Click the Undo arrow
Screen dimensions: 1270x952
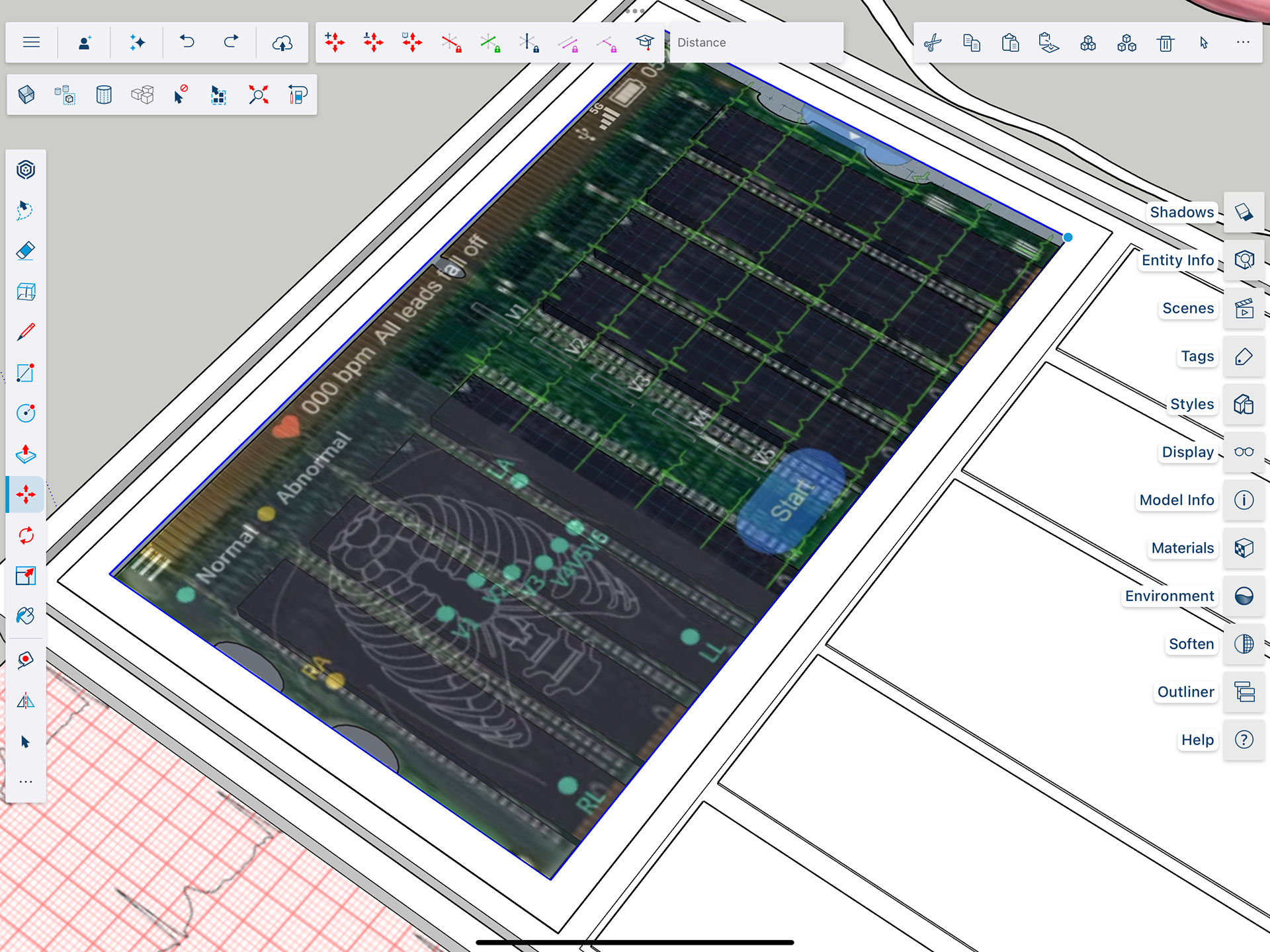(x=187, y=42)
